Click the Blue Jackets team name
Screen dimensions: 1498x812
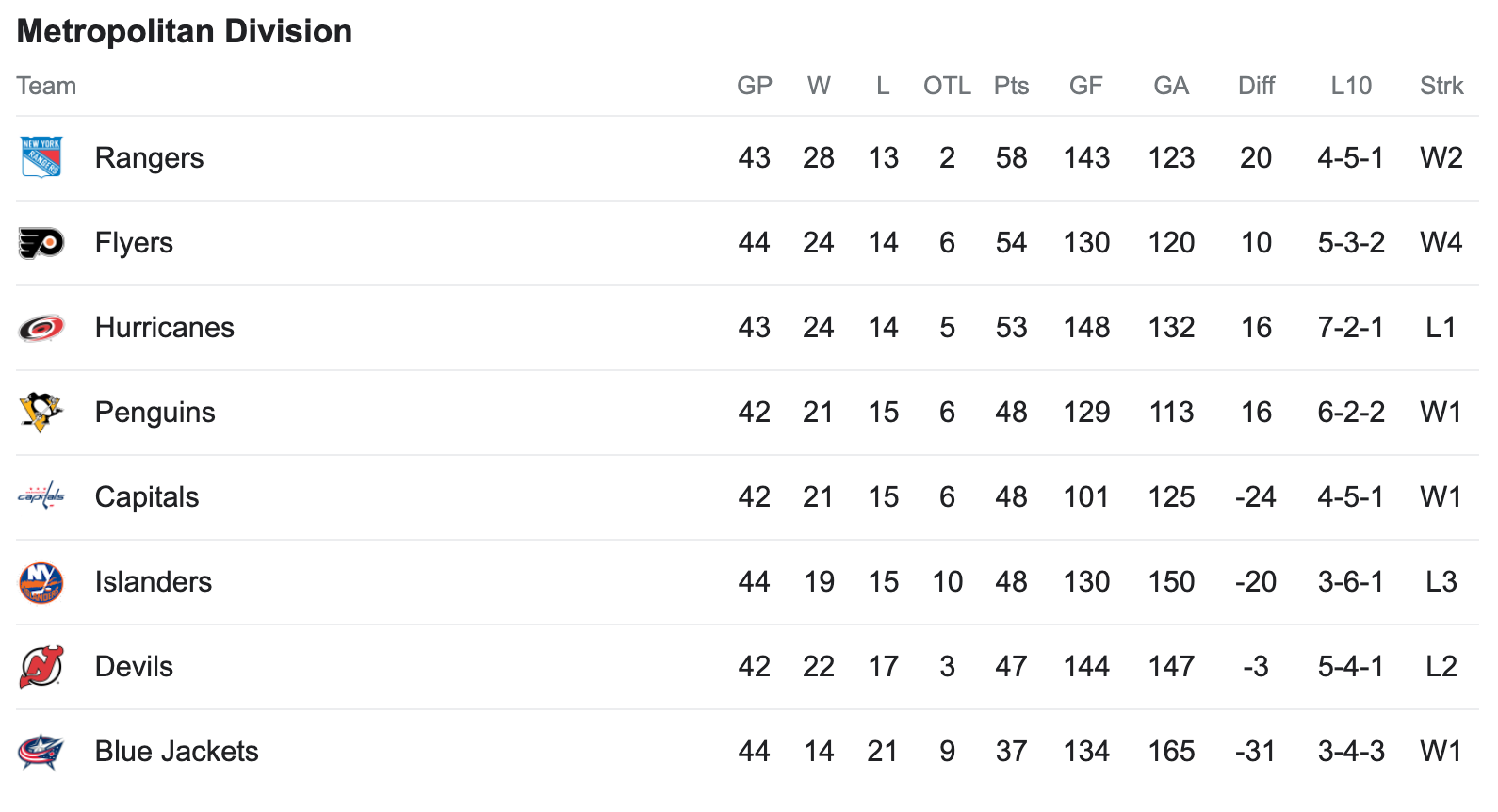coord(177,752)
